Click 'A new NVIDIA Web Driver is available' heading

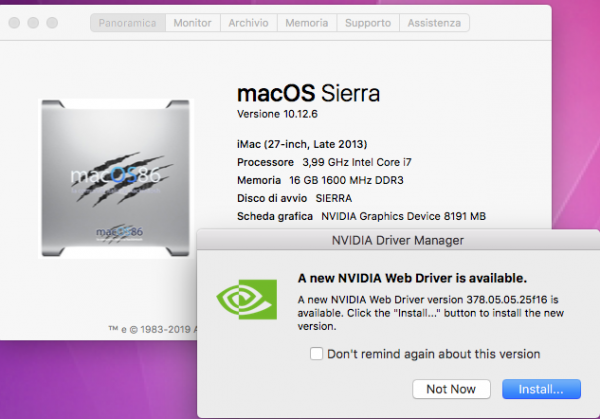[412, 278]
